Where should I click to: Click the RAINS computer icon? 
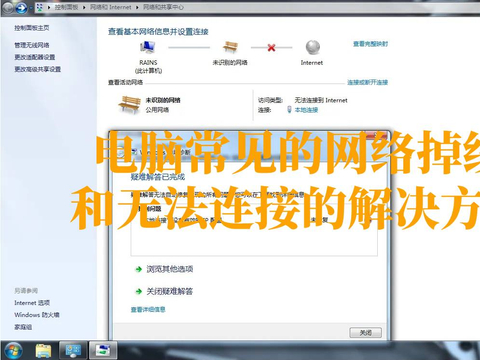[x=147, y=47]
